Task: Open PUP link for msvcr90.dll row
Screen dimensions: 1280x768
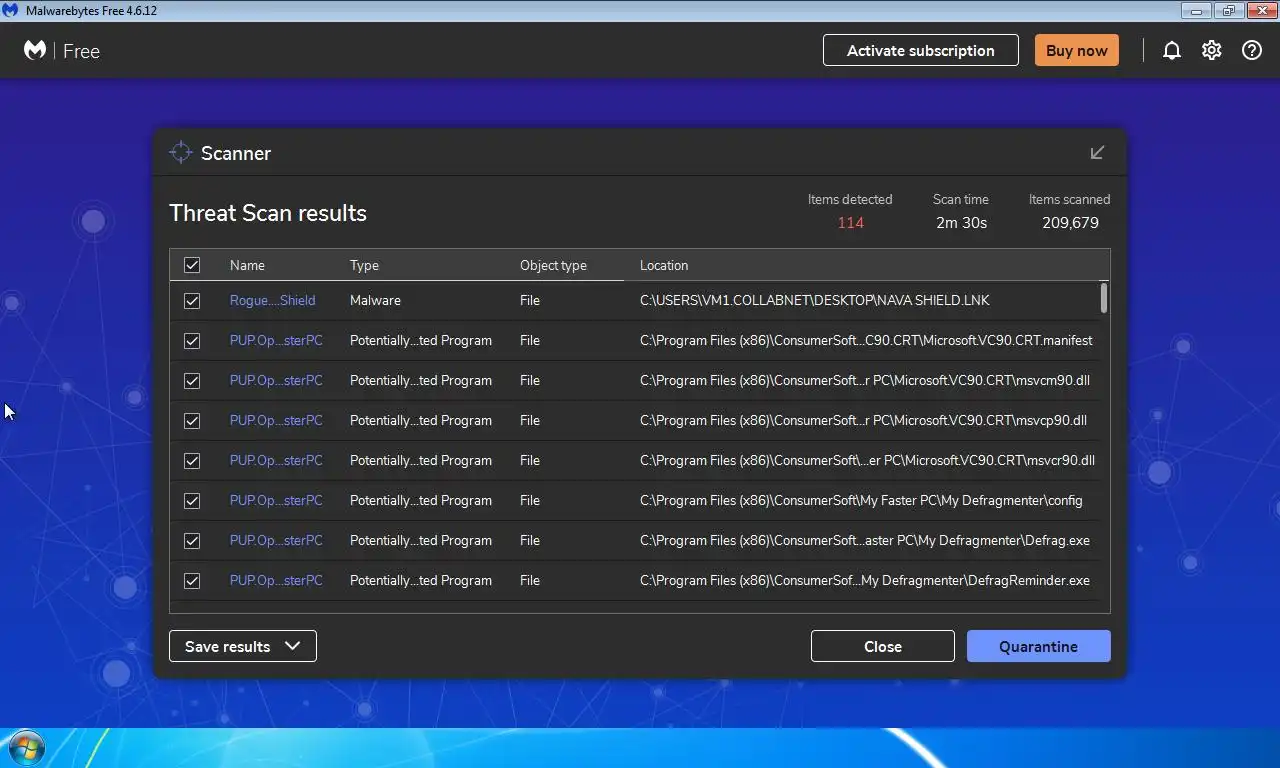Action: [x=276, y=460]
